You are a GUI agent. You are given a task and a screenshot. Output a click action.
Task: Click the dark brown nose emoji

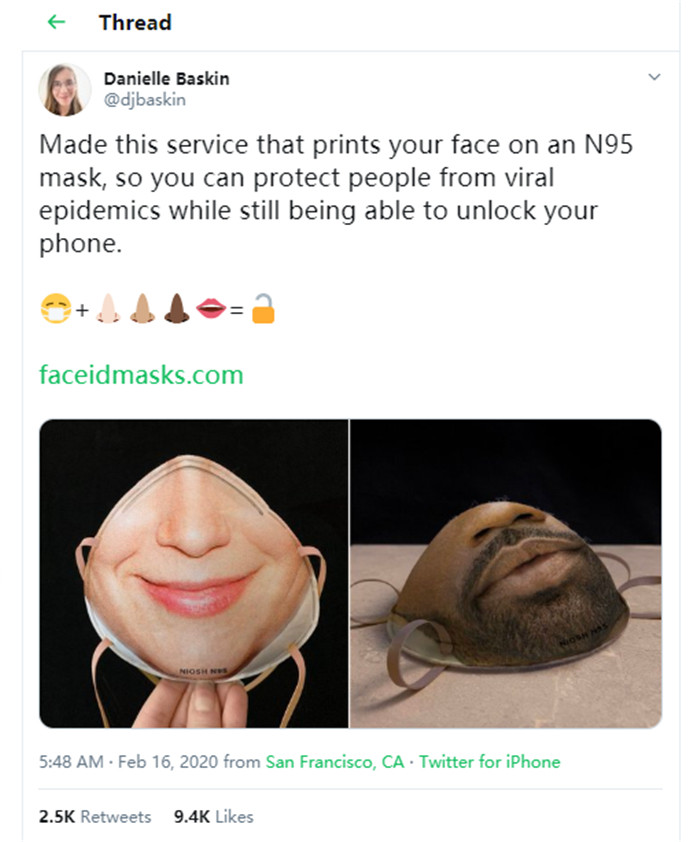coord(177,312)
